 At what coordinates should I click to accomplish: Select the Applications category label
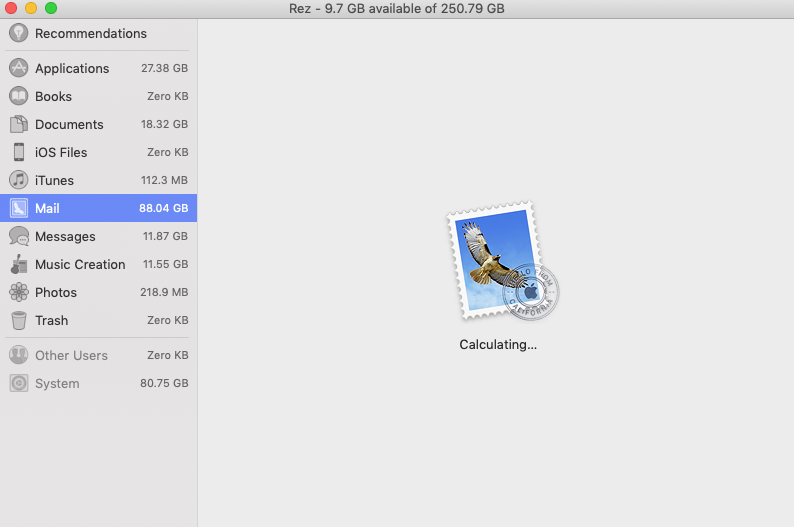pyautogui.click(x=72, y=68)
